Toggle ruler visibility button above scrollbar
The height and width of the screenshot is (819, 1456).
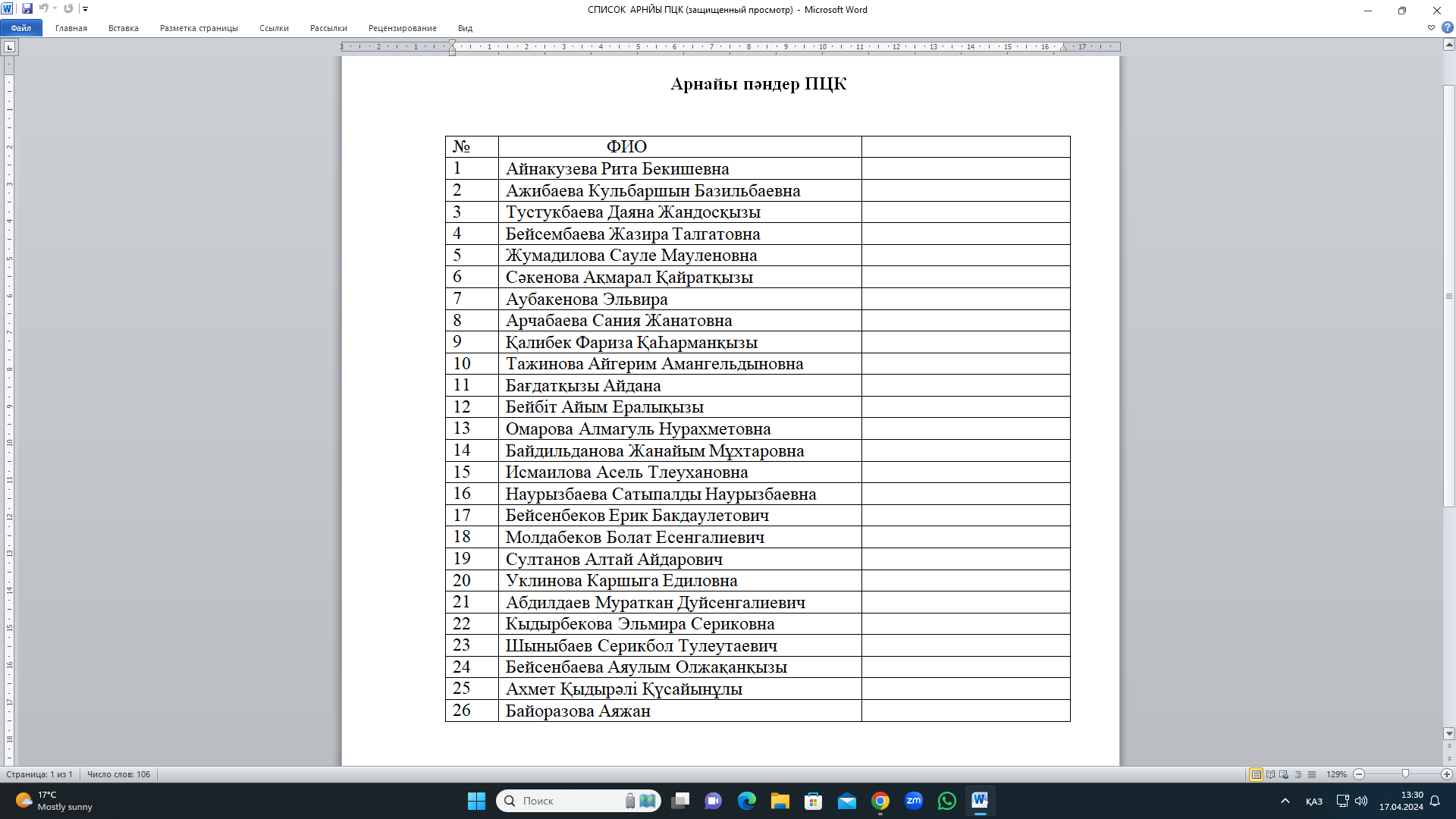click(1448, 45)
